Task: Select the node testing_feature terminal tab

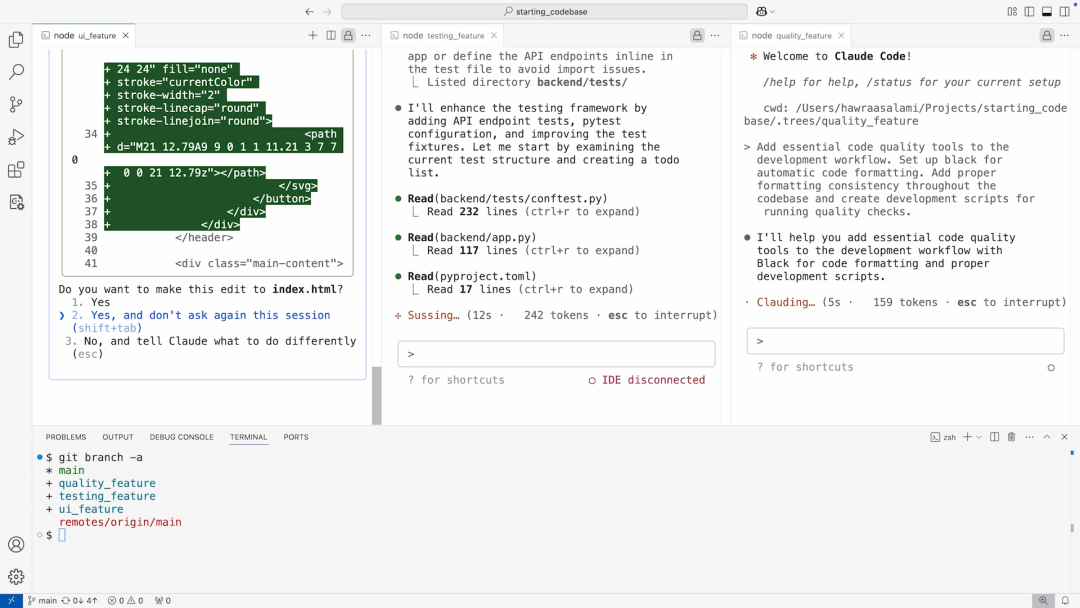Action: (x=443, y=35)
